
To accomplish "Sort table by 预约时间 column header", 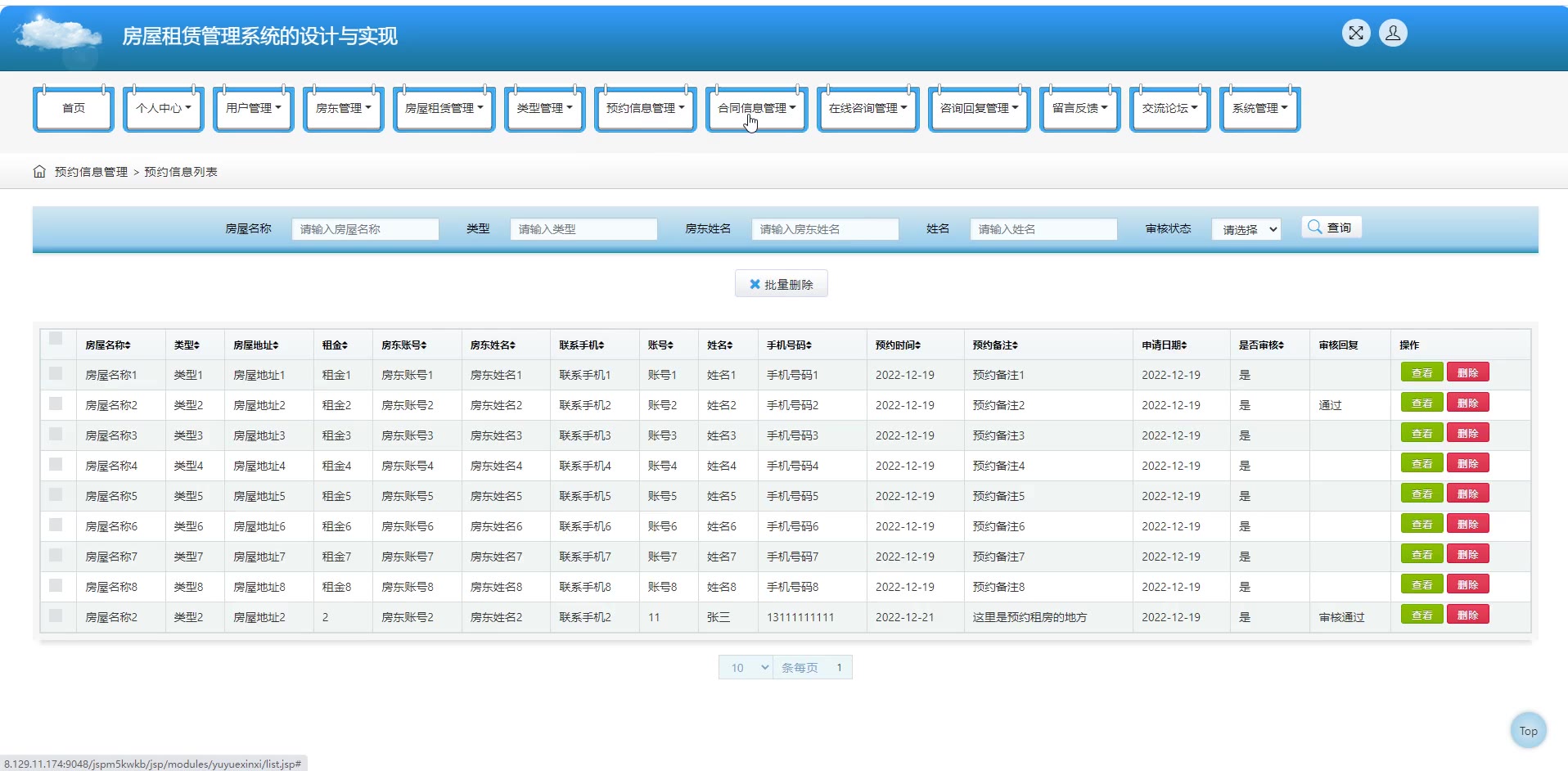I will click(x=898, y=345).
